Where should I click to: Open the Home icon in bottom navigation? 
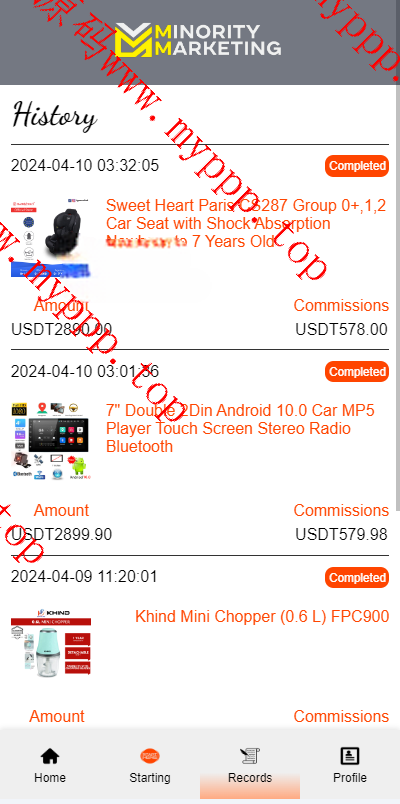[x=50, y=755]
